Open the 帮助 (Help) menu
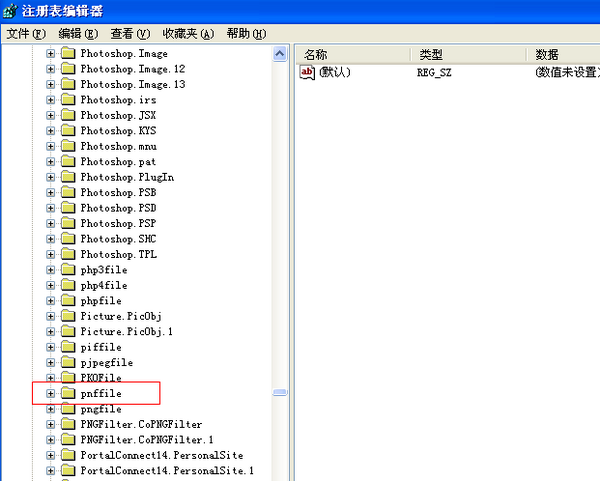 246,33
